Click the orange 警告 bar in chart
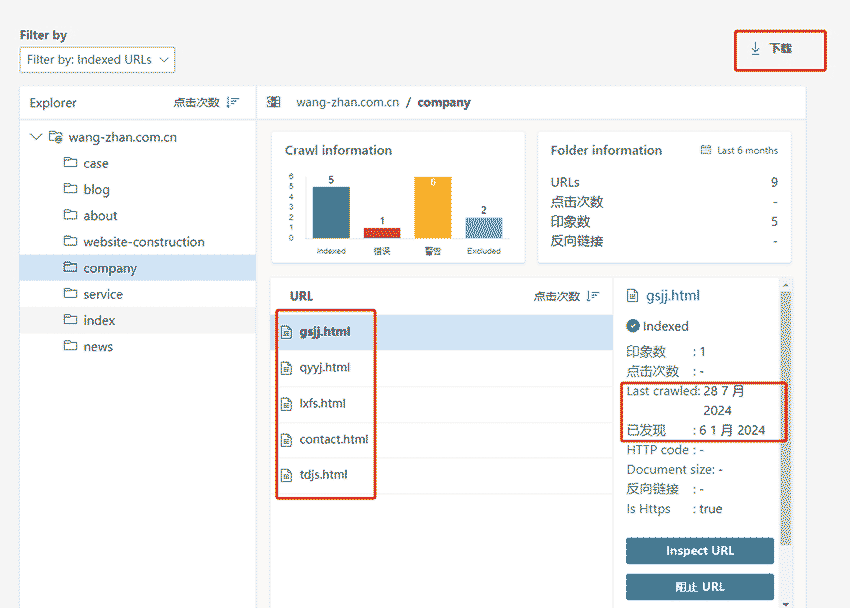The image size is (850, 608). [433, 208]
